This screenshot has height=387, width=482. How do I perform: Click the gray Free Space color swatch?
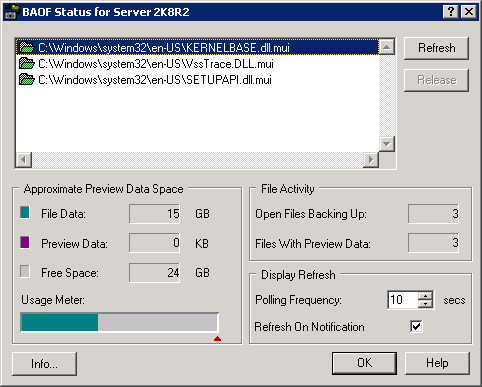25,272
